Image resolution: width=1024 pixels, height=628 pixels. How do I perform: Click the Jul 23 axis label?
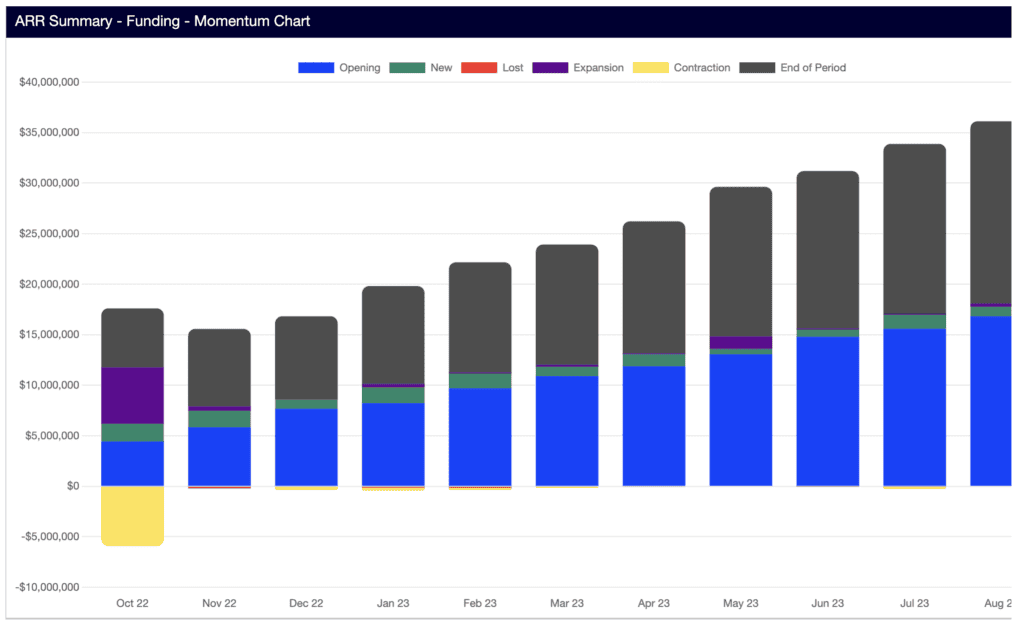pos(914,603)
